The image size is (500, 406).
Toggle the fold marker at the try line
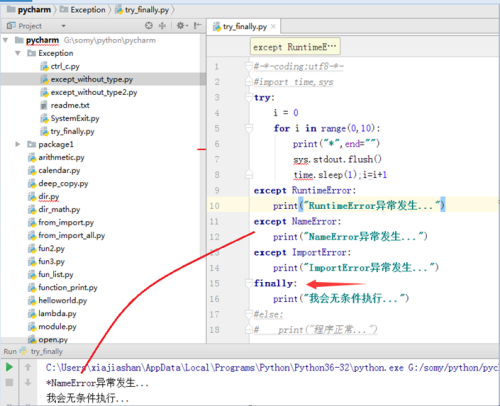click(x=249, y=97)
